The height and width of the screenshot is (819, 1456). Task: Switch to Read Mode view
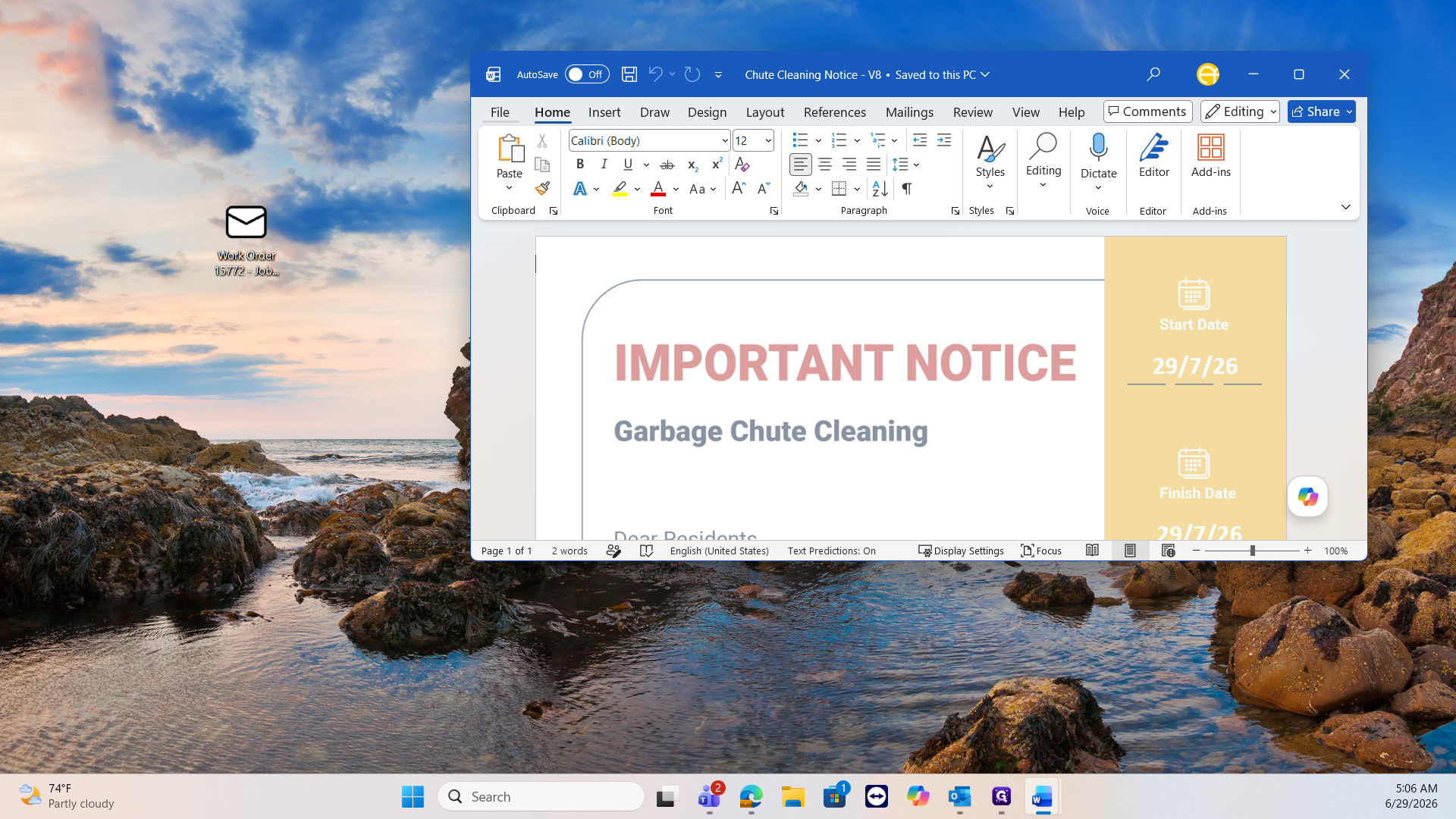tap(1092, 551)
